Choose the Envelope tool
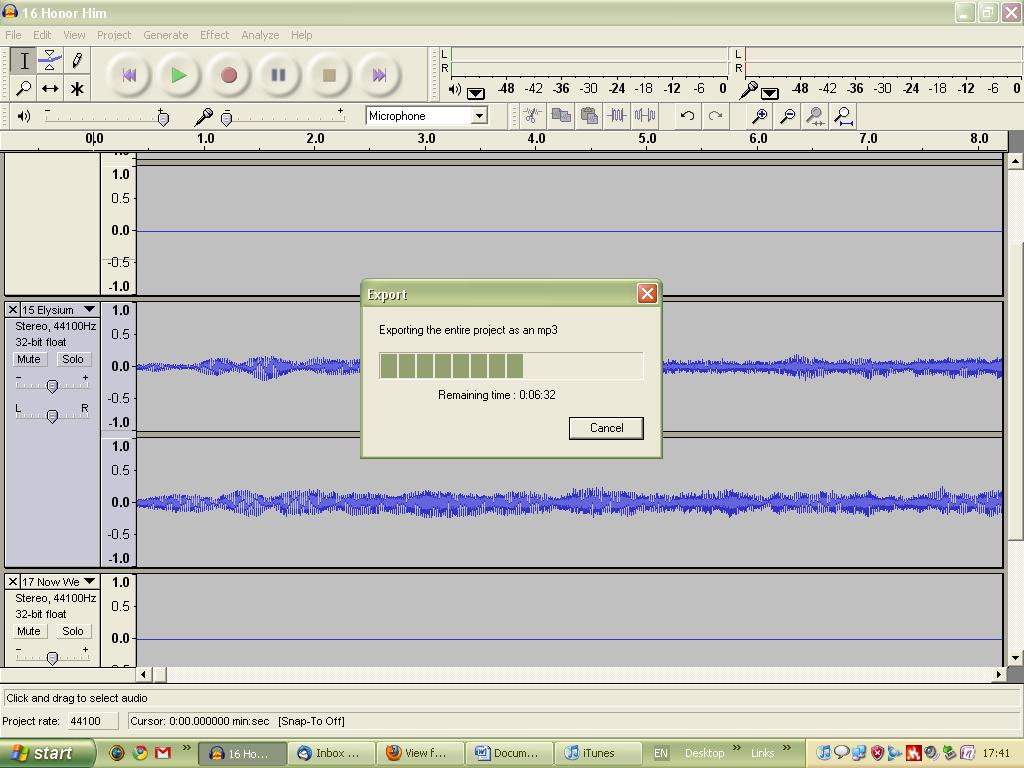Screen dimensions: 1024x768 tap(50, 61)
